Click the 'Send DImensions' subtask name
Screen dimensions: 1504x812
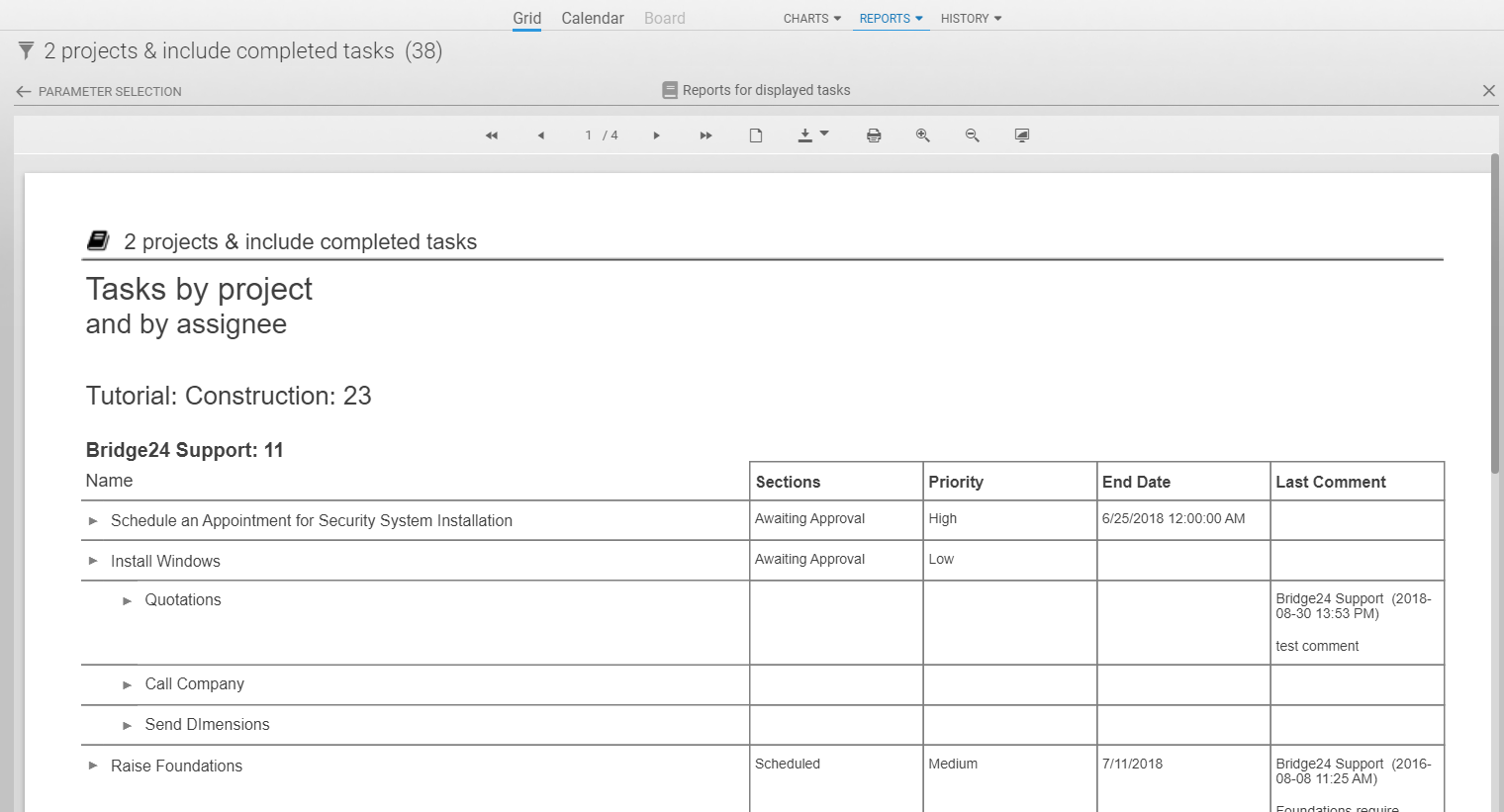[207, 725]
